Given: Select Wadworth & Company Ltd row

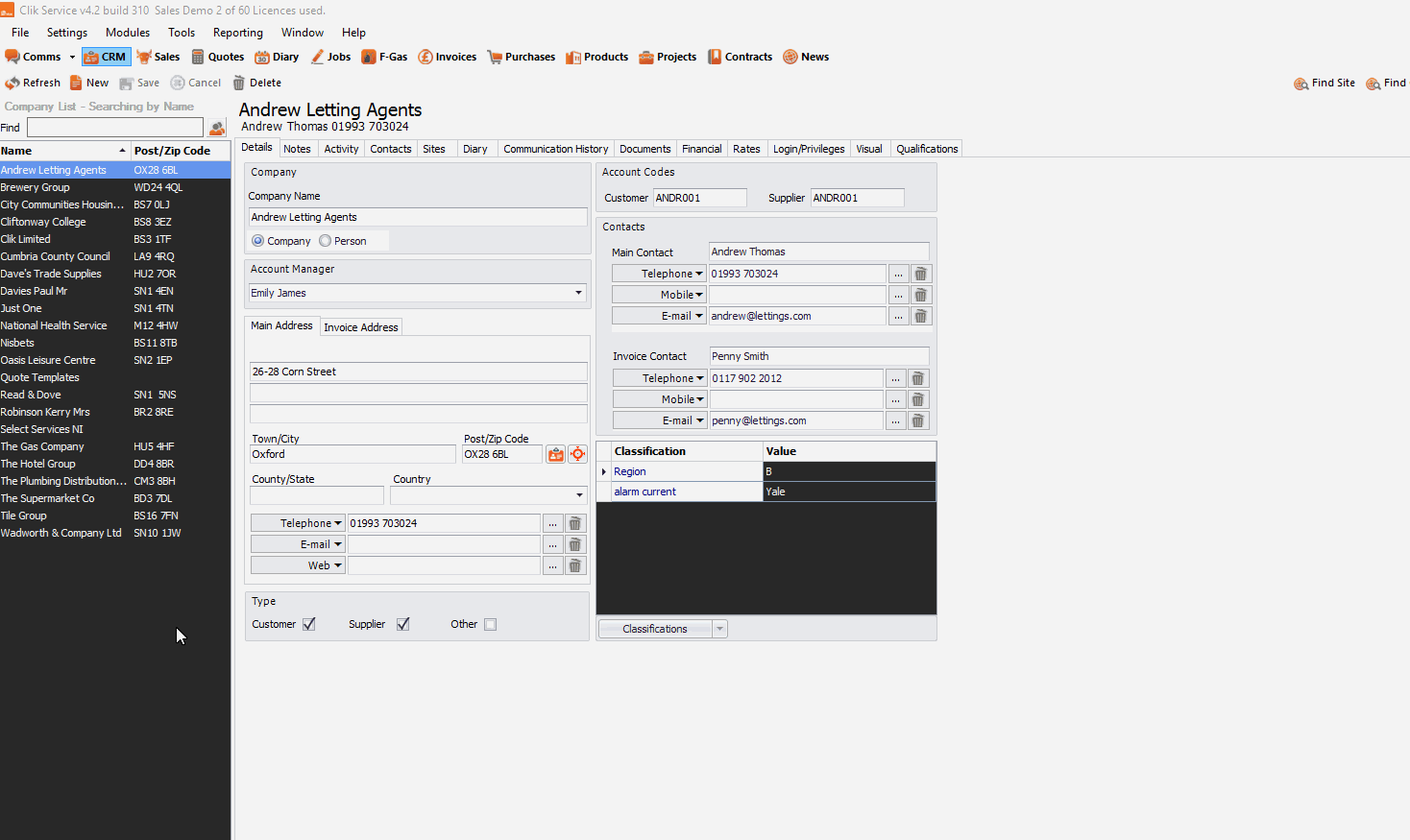Looking at the screenshot, I should pos(115,533).
